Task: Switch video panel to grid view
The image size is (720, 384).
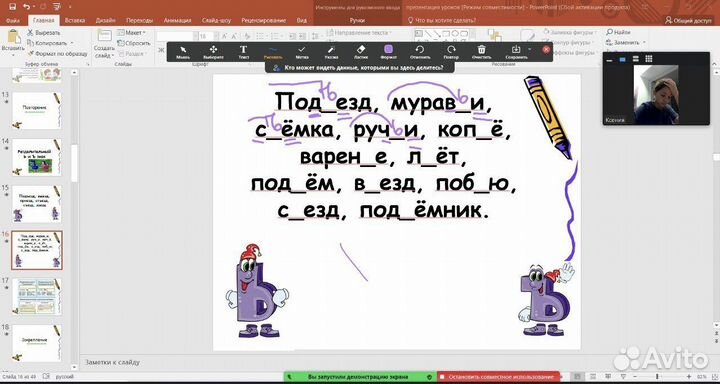Action: click(x=648, y=59)
